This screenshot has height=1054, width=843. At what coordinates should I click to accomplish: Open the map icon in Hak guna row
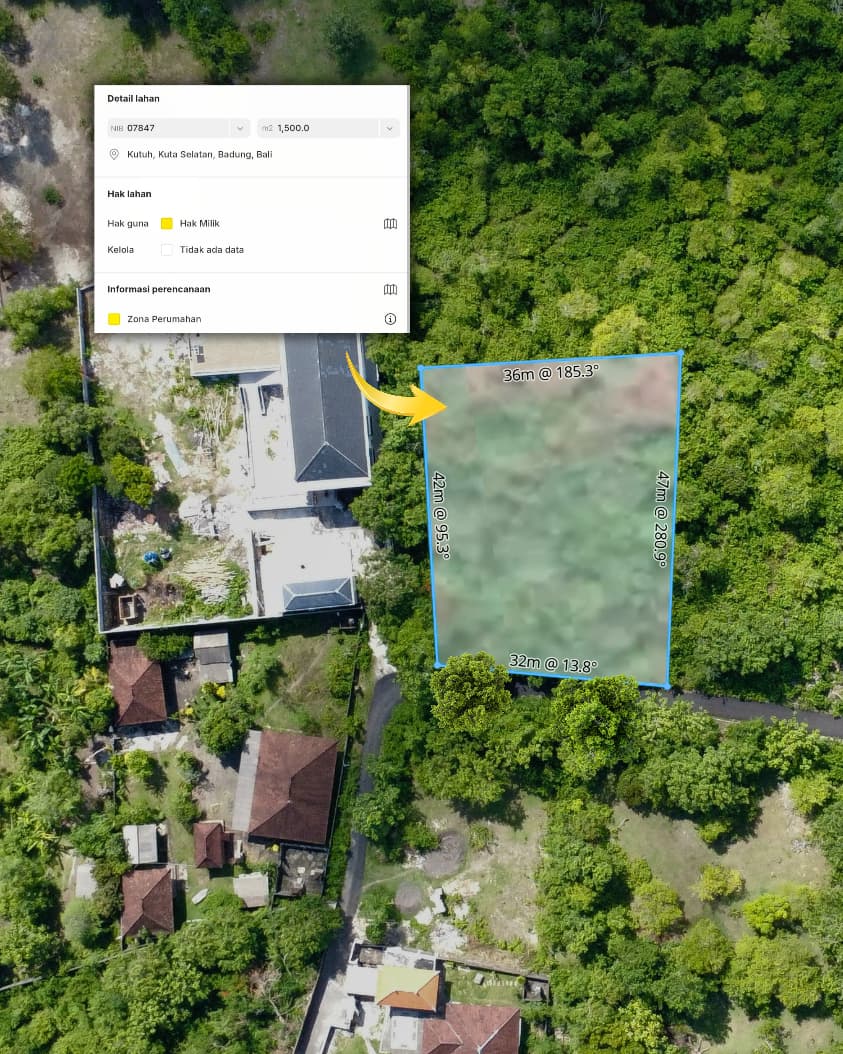click(x=390, y=224)
